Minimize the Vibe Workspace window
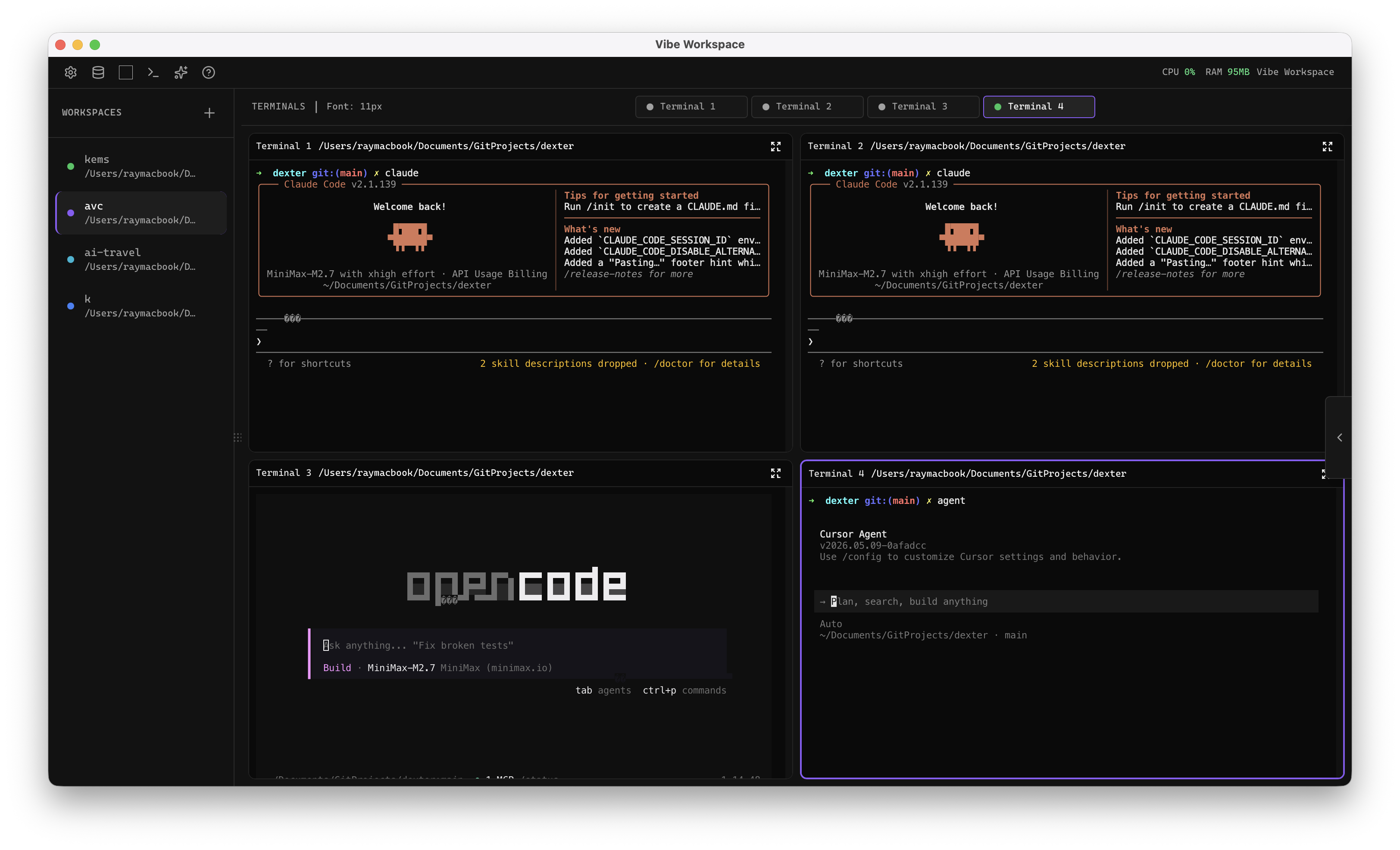 coord(78,44)
